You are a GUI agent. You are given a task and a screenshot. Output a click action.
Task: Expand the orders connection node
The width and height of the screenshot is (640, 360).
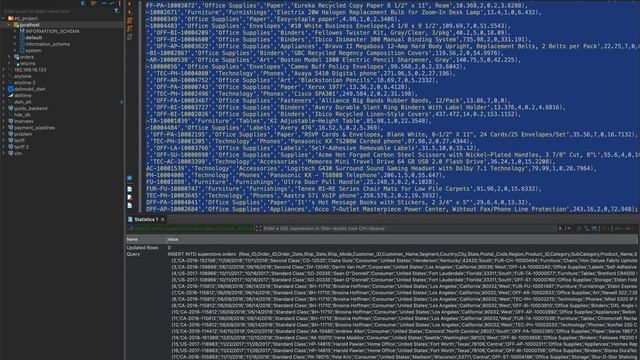point(9,57)
